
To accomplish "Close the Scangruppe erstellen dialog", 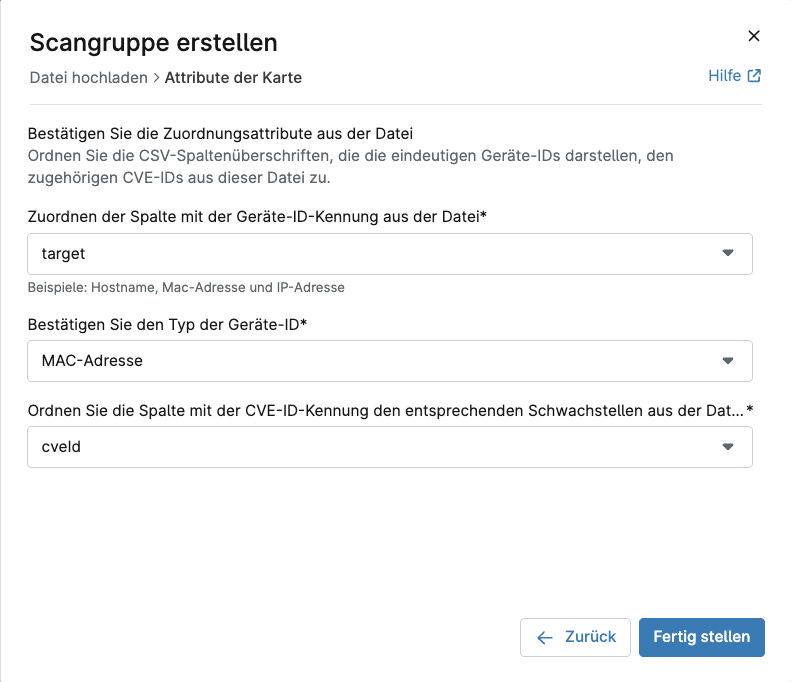I will coord(754,36).
